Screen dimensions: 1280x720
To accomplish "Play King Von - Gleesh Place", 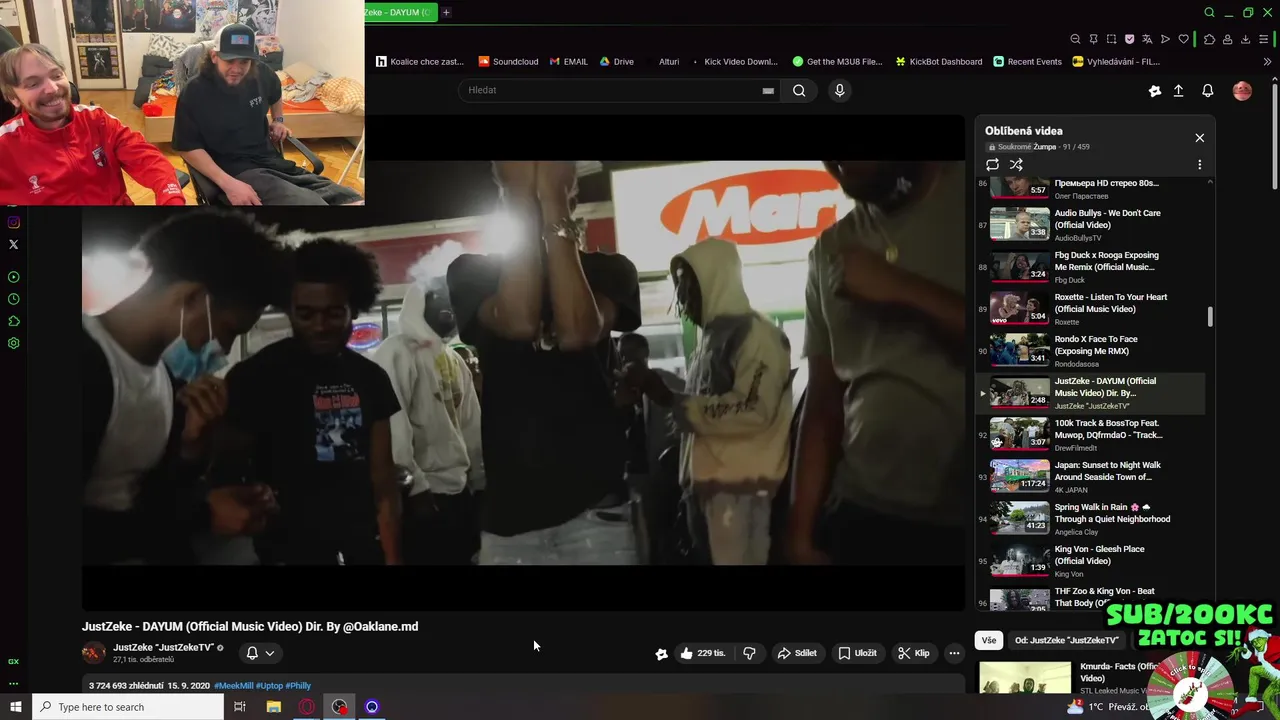I will click(1090, 560).
